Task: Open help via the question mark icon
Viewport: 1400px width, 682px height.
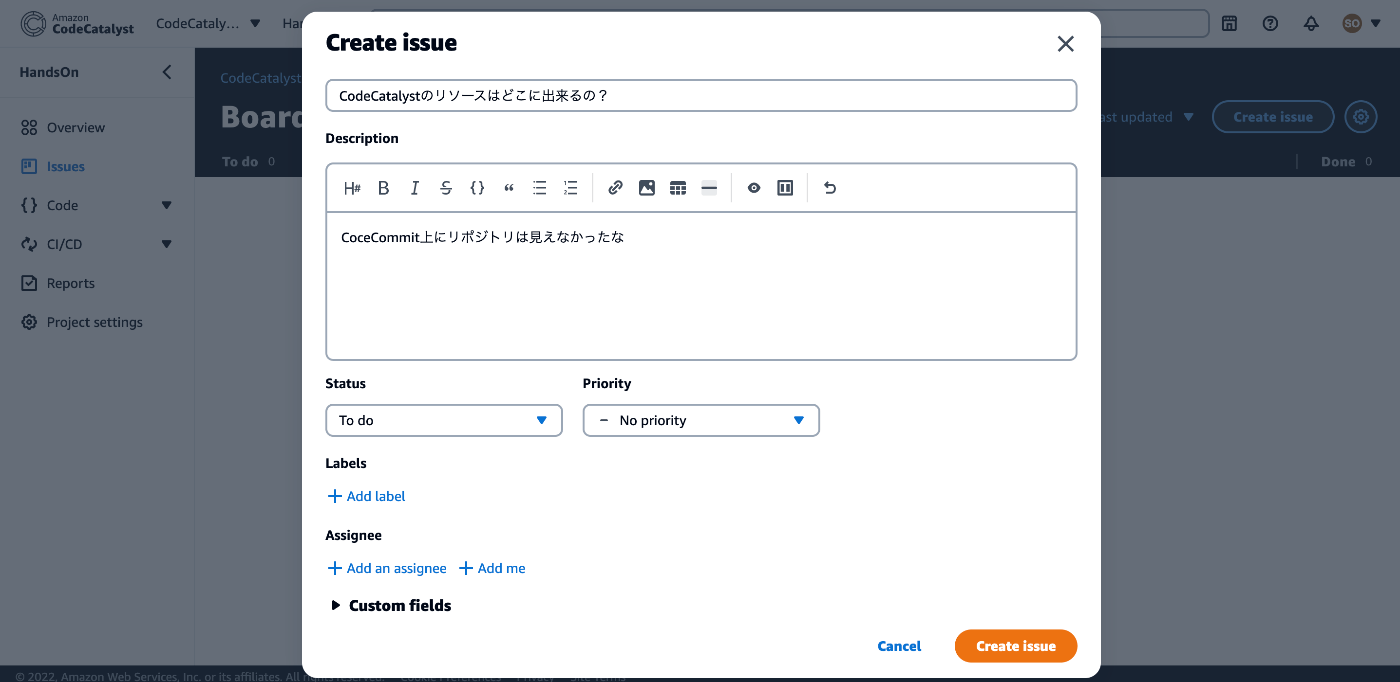Action: coord(1270,23)
